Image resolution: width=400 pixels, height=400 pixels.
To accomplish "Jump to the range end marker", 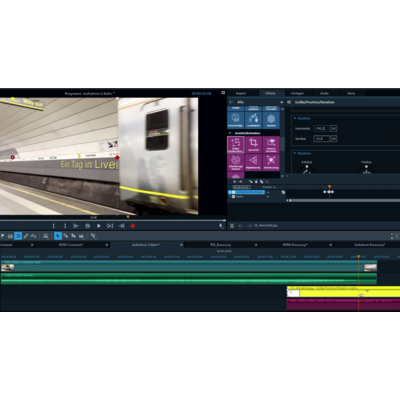I will (110, 226).
